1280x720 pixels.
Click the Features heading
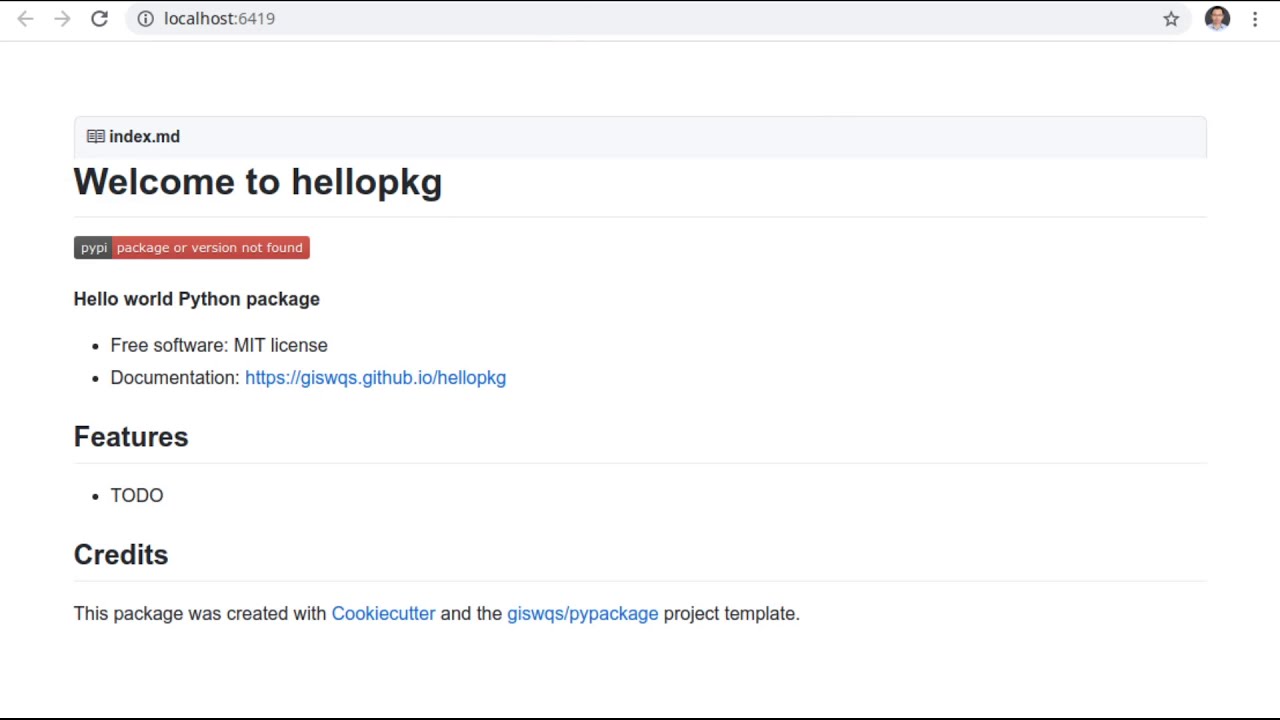[131, 437]
